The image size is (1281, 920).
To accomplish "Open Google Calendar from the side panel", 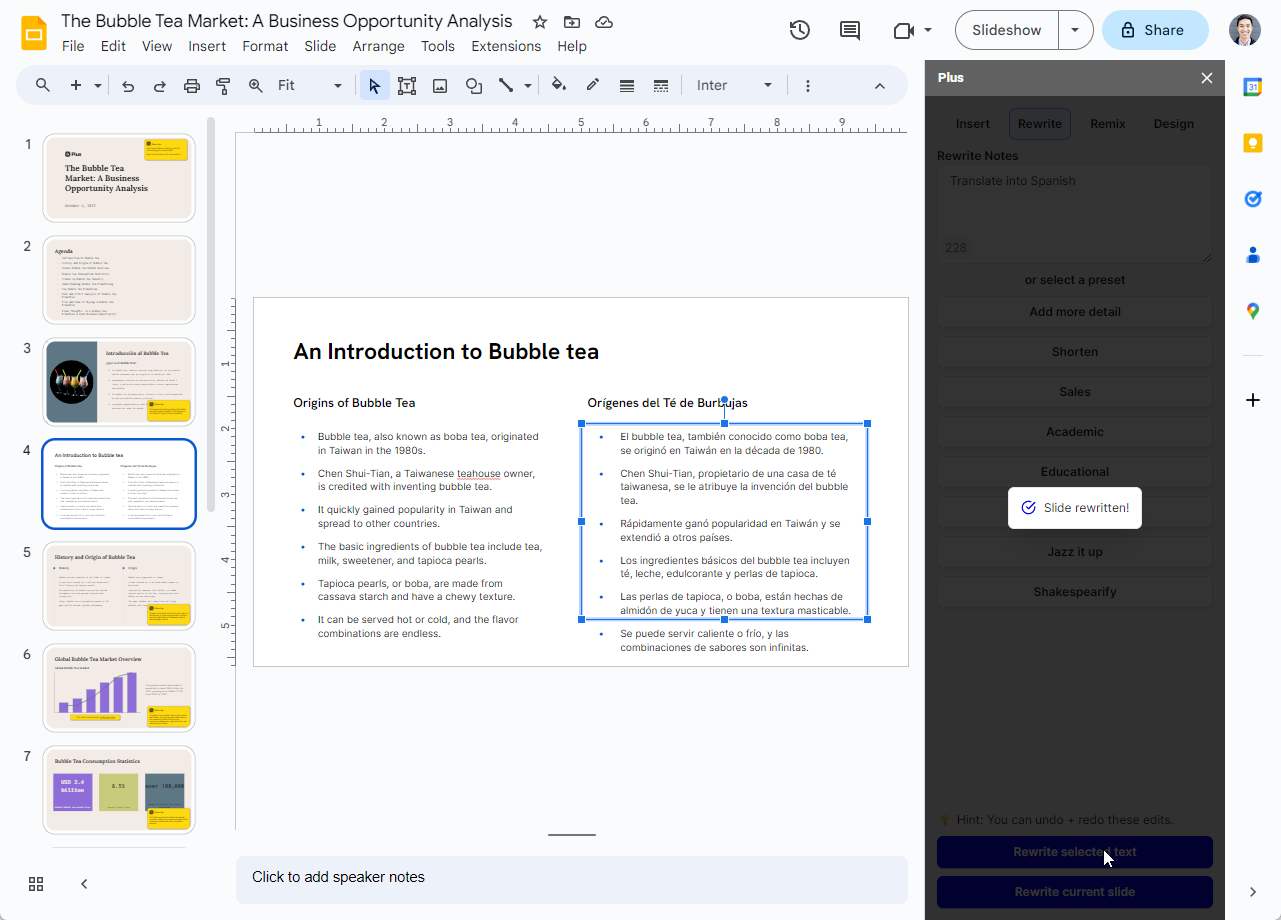I will 1252,88.
